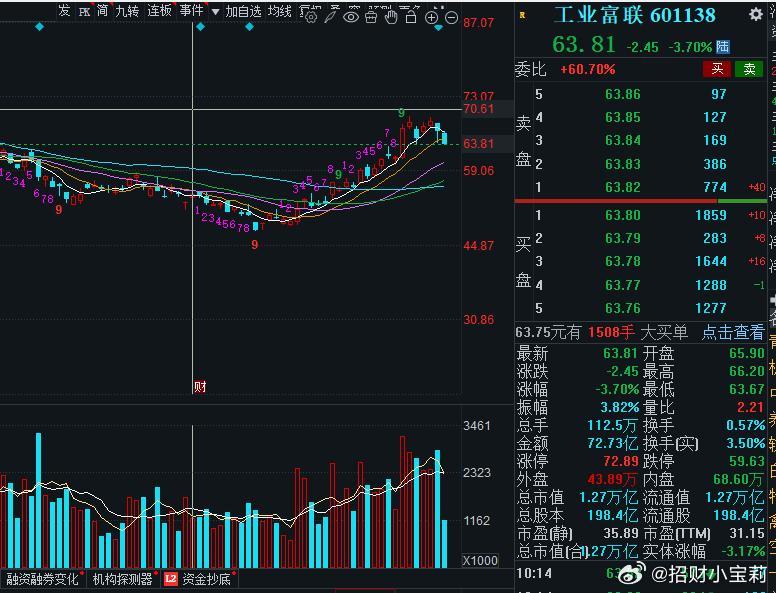This screenshot has height=593, width=776.
Task: Select the 发 toolbar item
Action: tap(64, 10)
